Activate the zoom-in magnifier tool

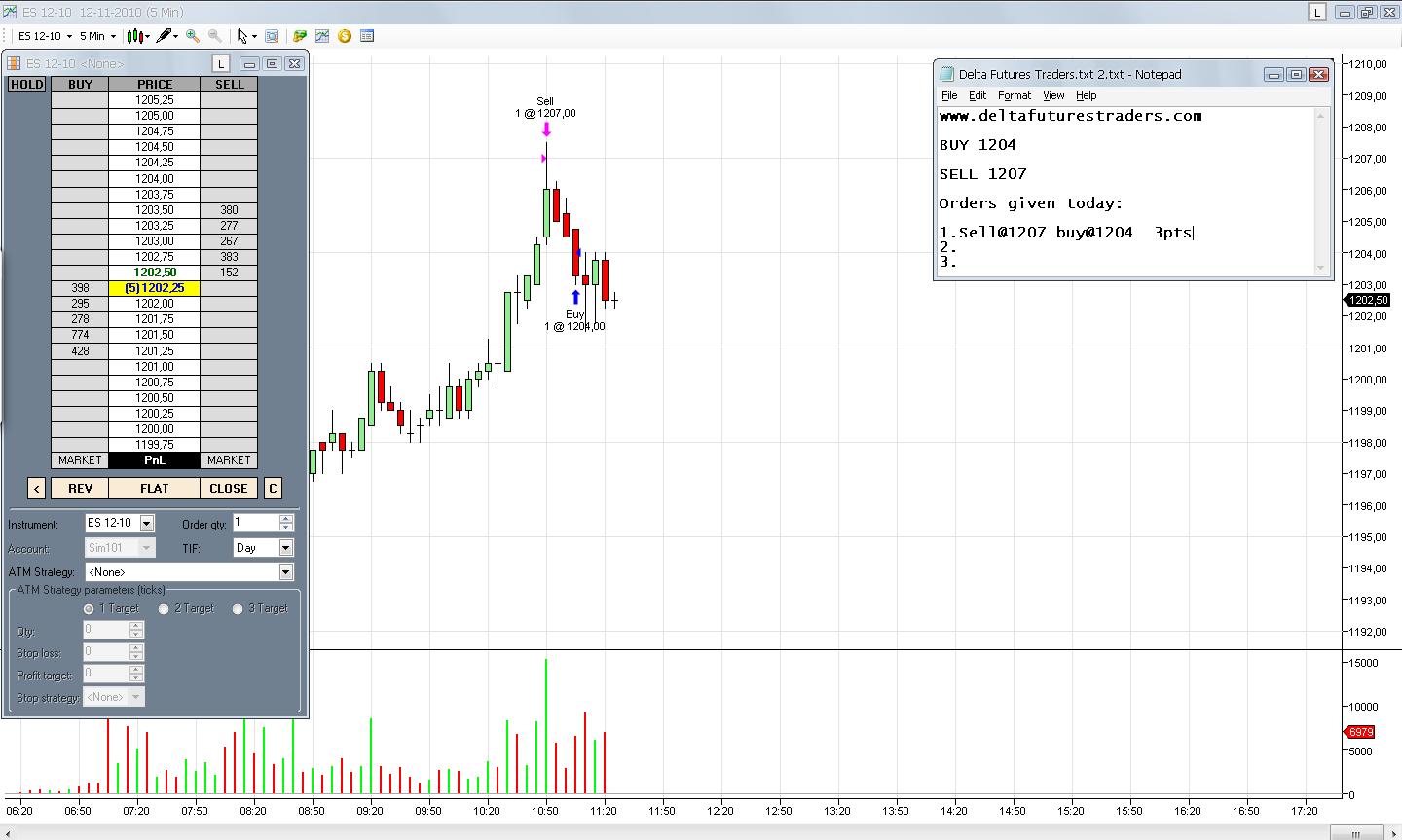[192, 36]
